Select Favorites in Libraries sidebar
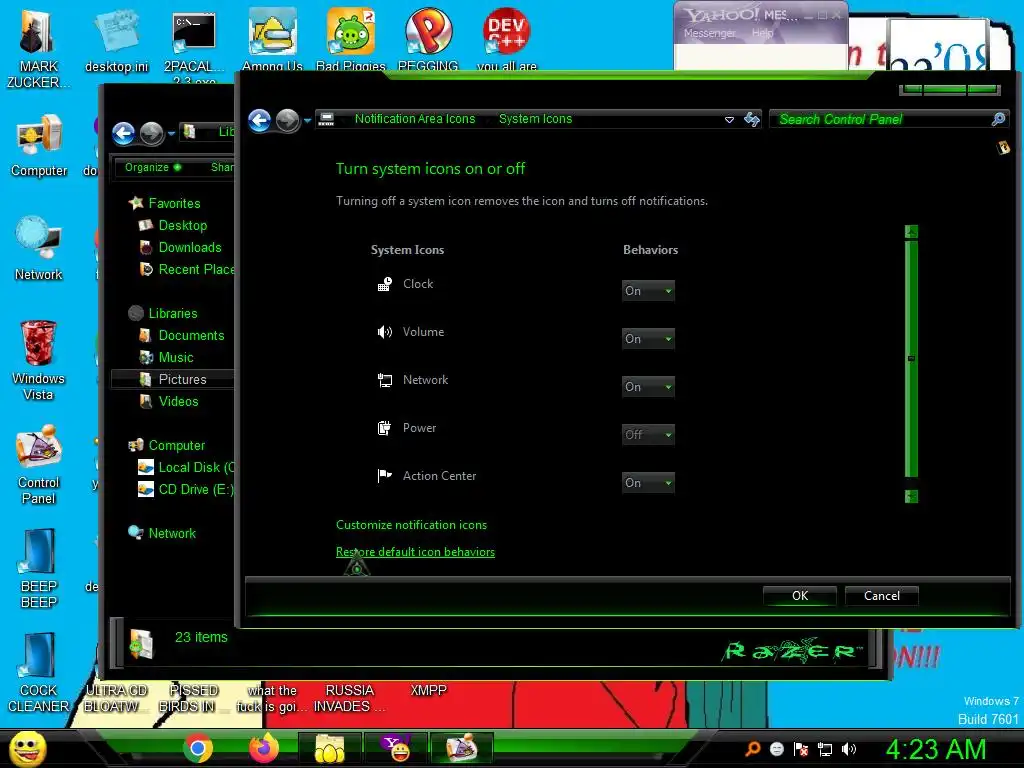This screenshot has height=768, width=1024. point(174,203)
